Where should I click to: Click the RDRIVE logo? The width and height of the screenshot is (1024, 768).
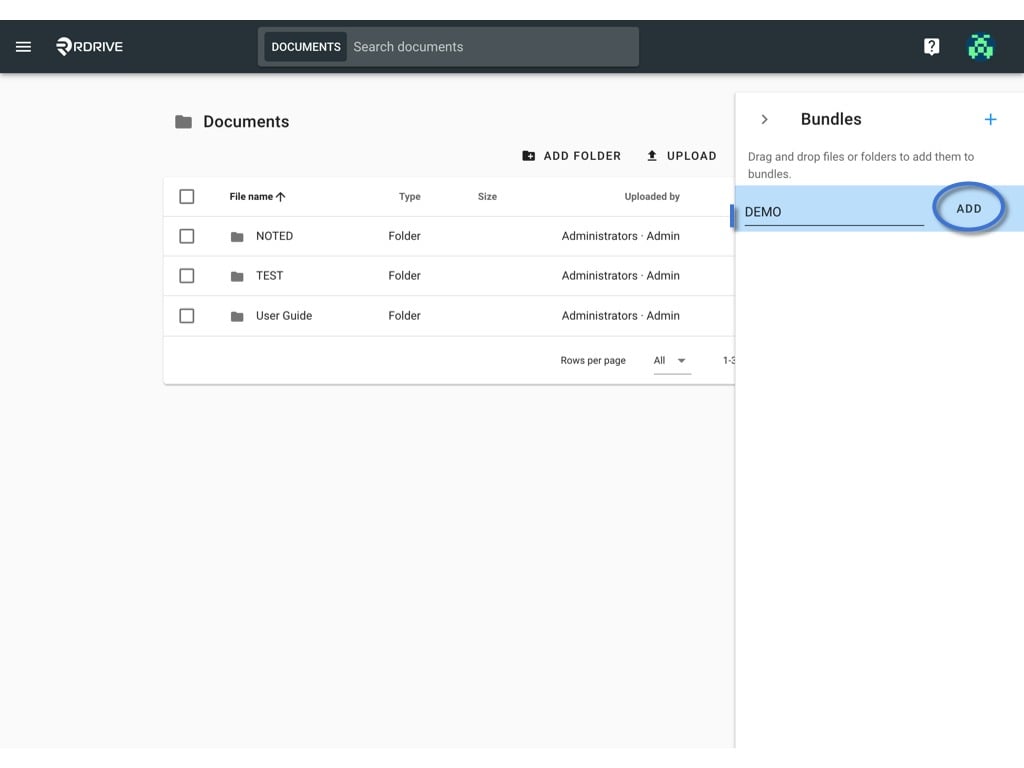[89, 46]
